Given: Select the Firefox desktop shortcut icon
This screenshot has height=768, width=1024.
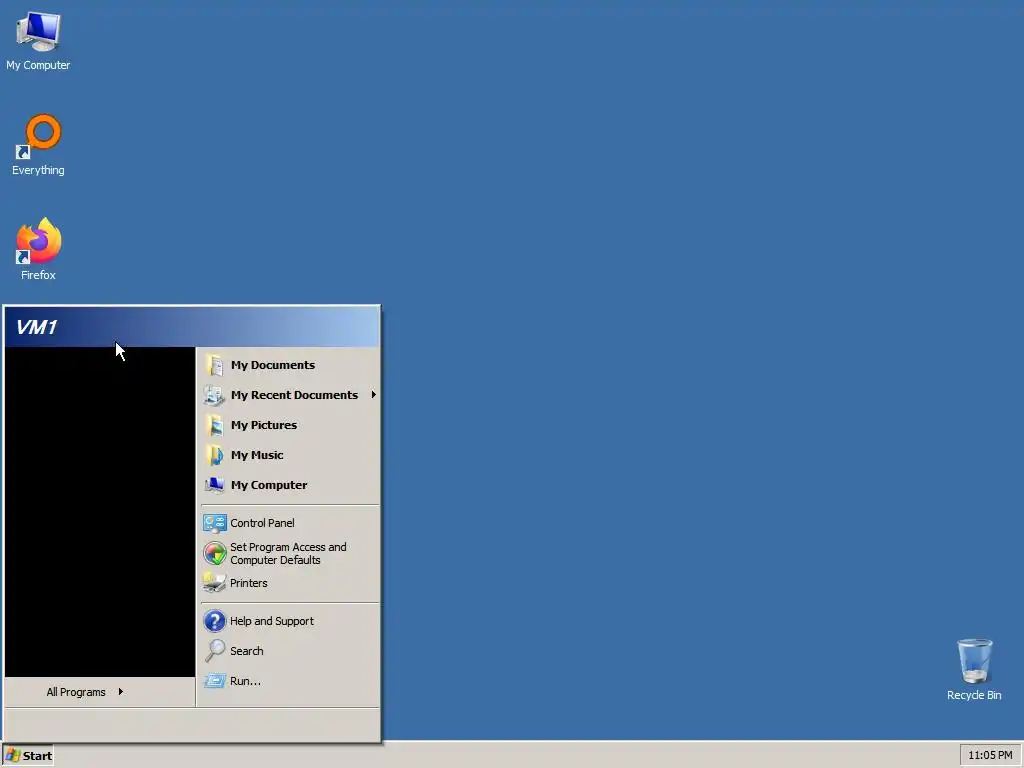Looking at the screenshot, I should click(x=38, y=240).
